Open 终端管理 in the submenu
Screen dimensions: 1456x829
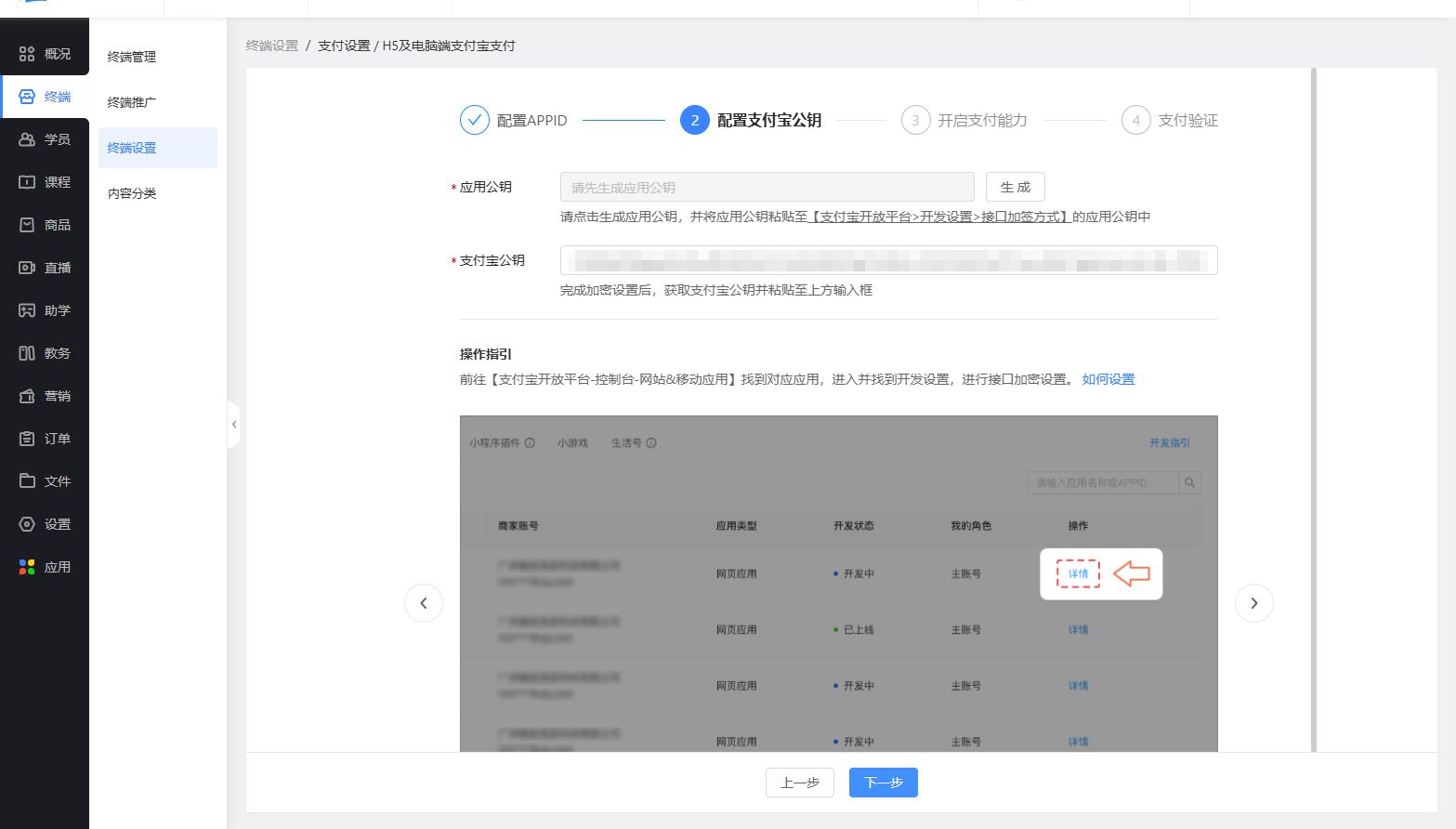point(132,57)
